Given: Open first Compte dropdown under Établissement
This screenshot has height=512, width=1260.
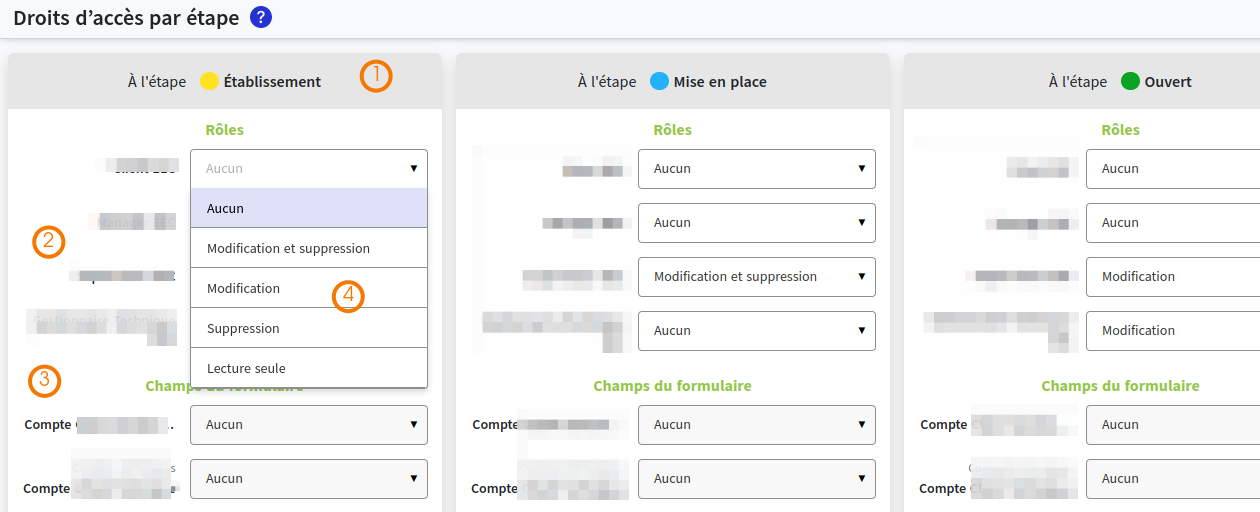Looking at the screenshot, I should [308, 425].
